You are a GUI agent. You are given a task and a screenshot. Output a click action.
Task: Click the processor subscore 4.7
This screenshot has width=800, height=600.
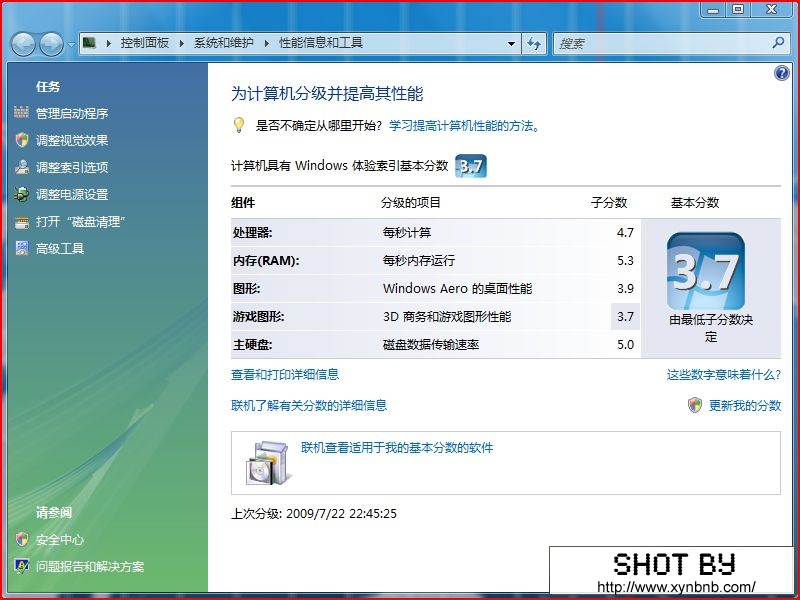[625, 233]
